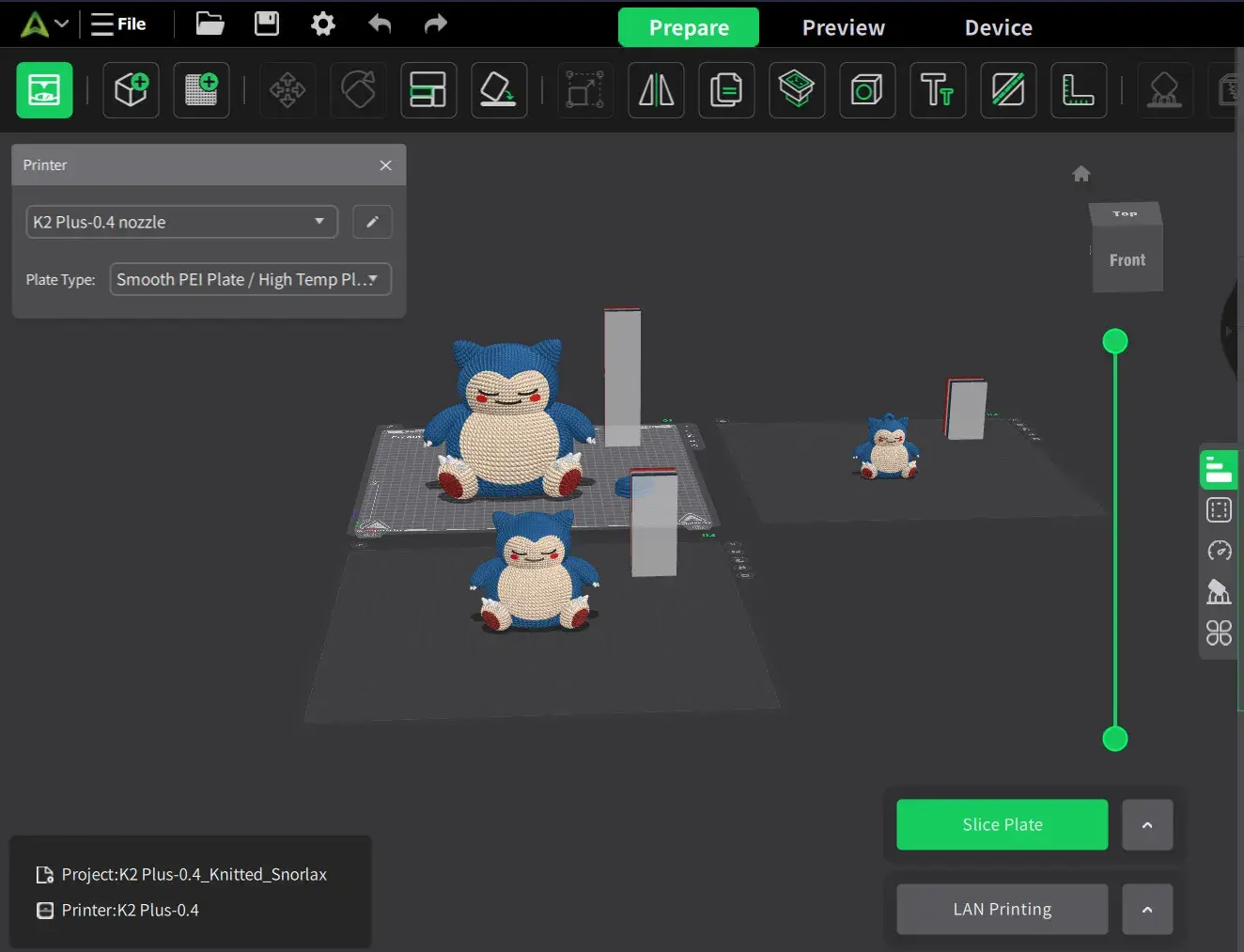Screen dimensions: 1244x952
Task: Reset view with the home icon
Action: click(x=1081, y=174)
